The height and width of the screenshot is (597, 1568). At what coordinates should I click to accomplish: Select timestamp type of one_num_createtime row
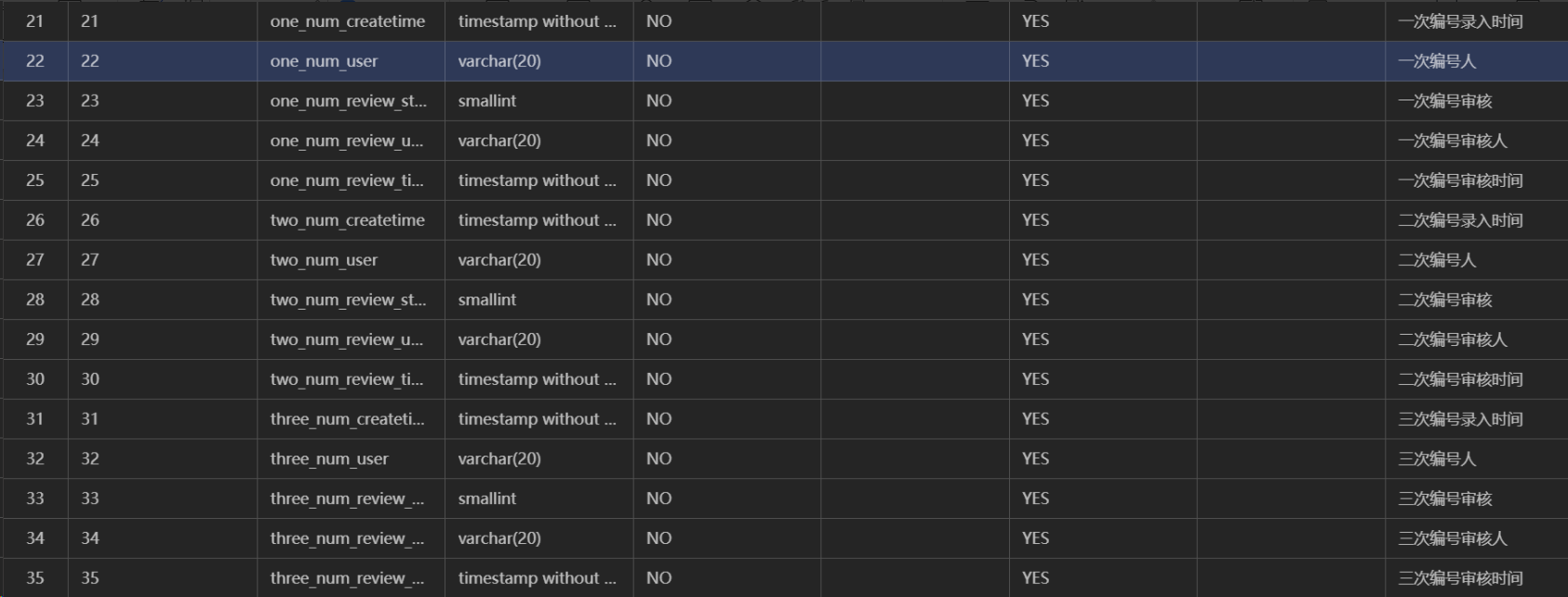tap(538, 21)
